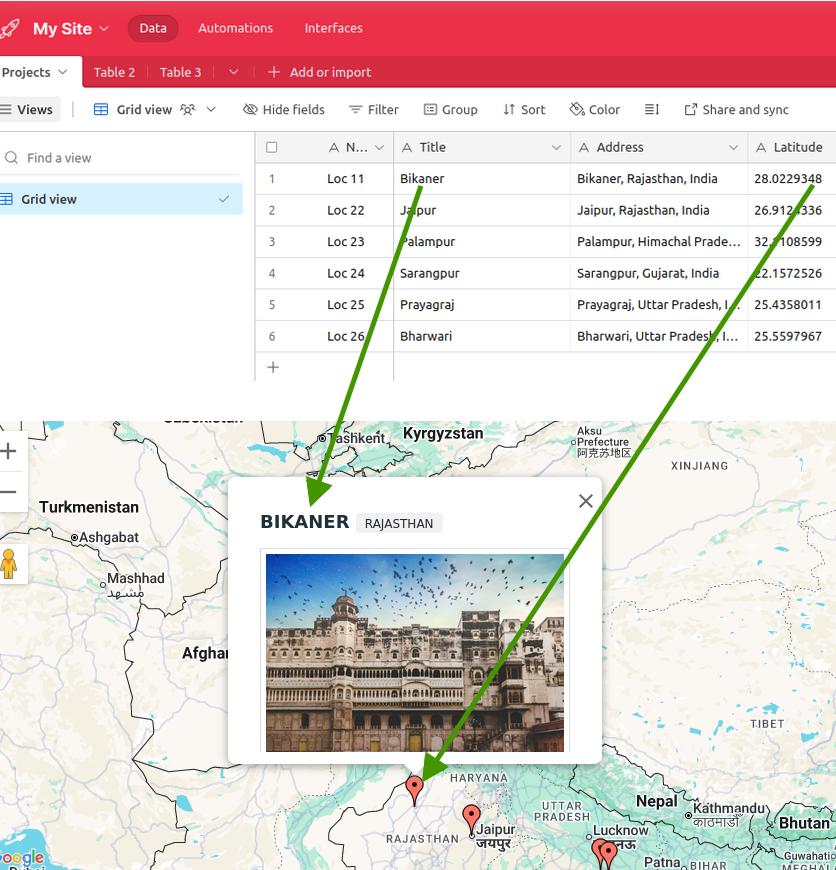Click the Bikaner map marker
Screen dimensions: 836x870
point(414,790)
